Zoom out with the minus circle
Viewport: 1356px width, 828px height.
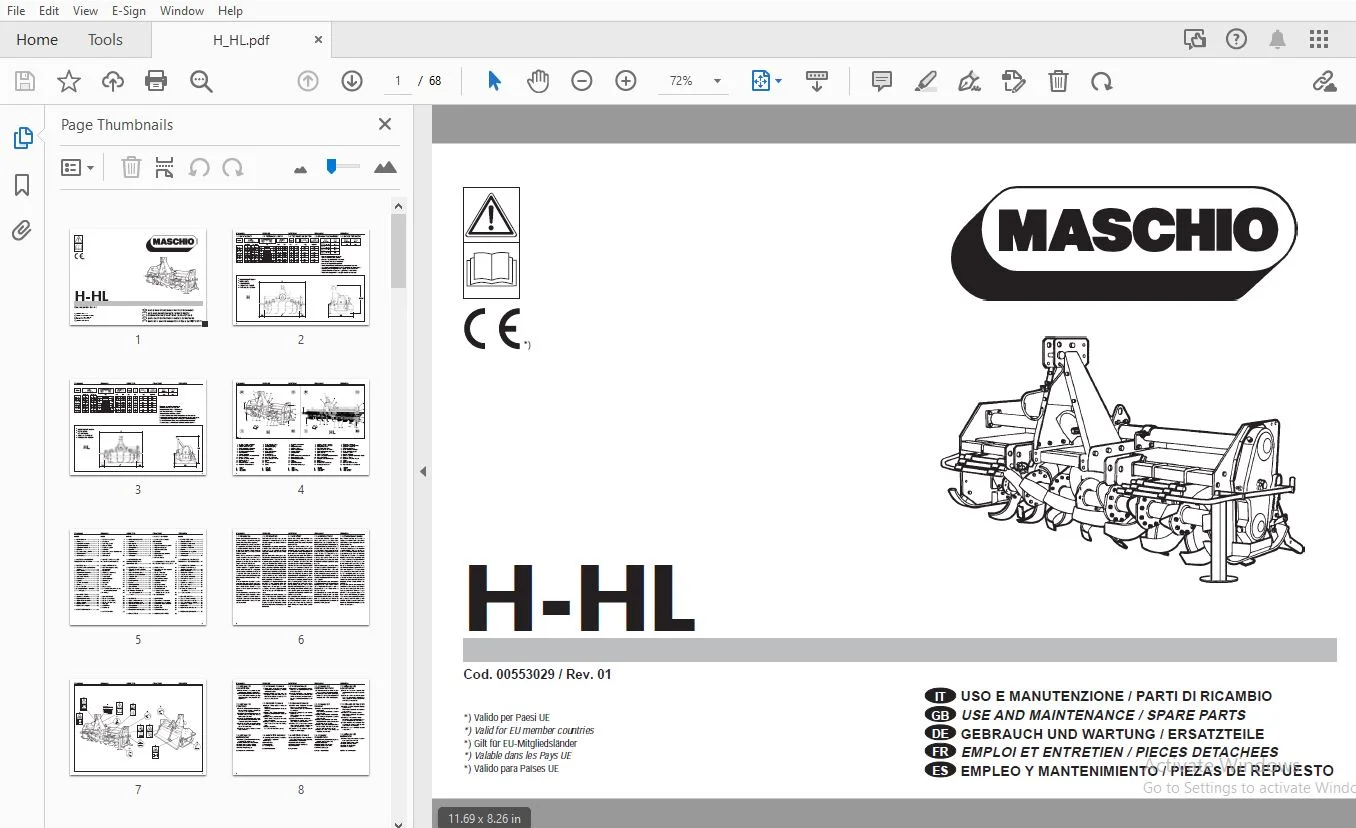coord(582,82)
